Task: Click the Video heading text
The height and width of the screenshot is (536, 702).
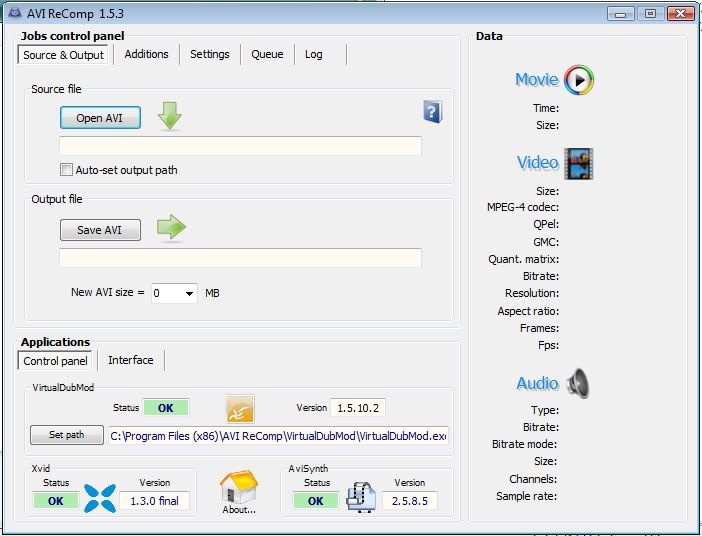Action: (x=538, y=163)
